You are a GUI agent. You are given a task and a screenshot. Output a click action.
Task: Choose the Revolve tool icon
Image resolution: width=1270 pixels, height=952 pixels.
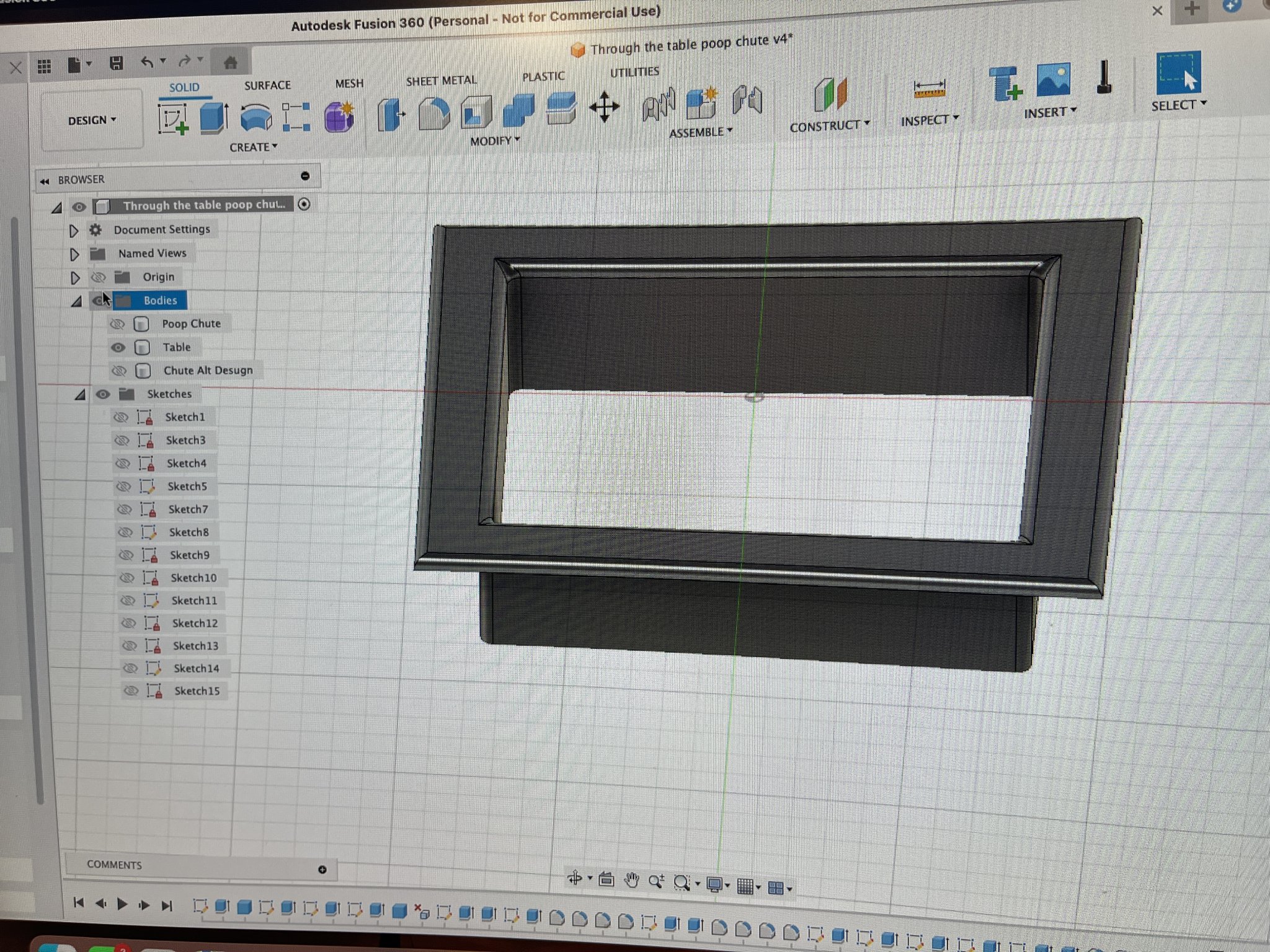pyautogui.click(x=255, y=117)
